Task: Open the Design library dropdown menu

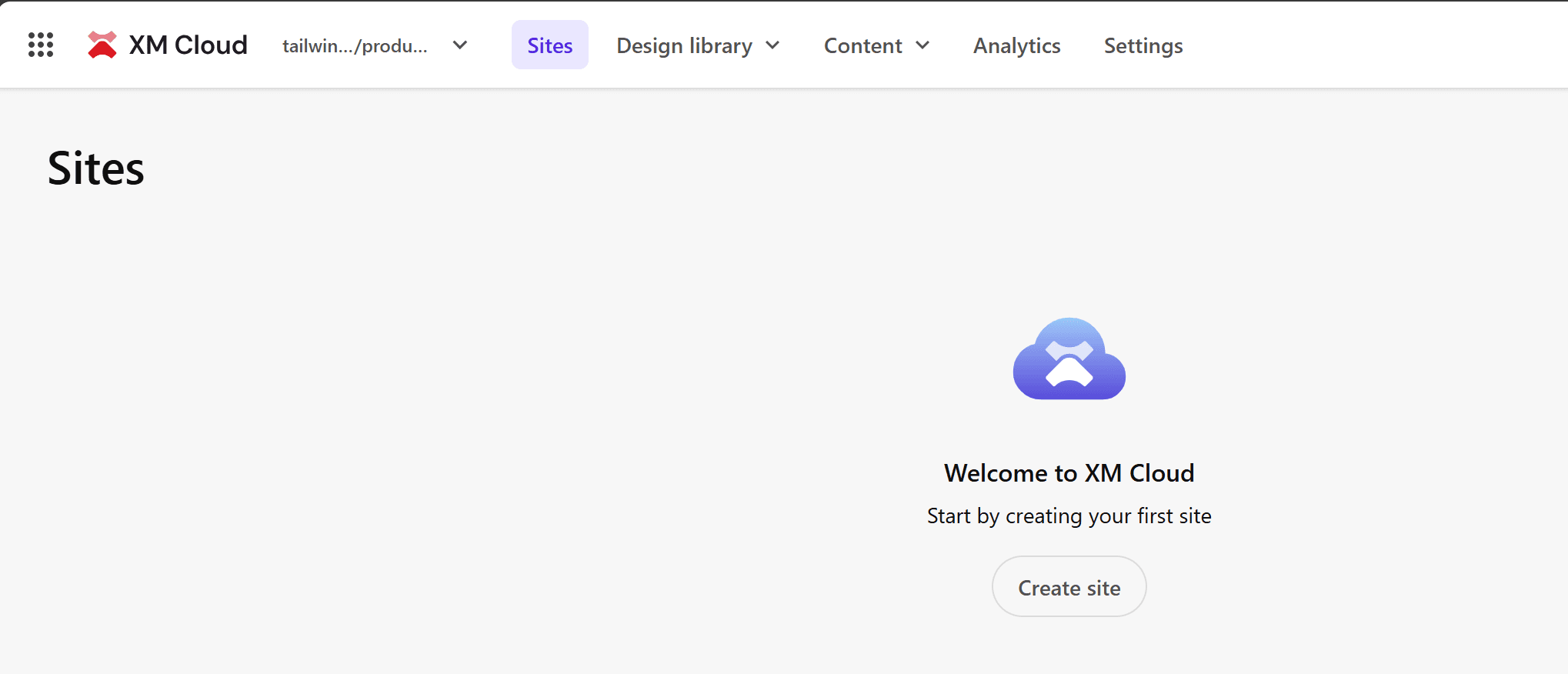Action: tap(684, 45)
